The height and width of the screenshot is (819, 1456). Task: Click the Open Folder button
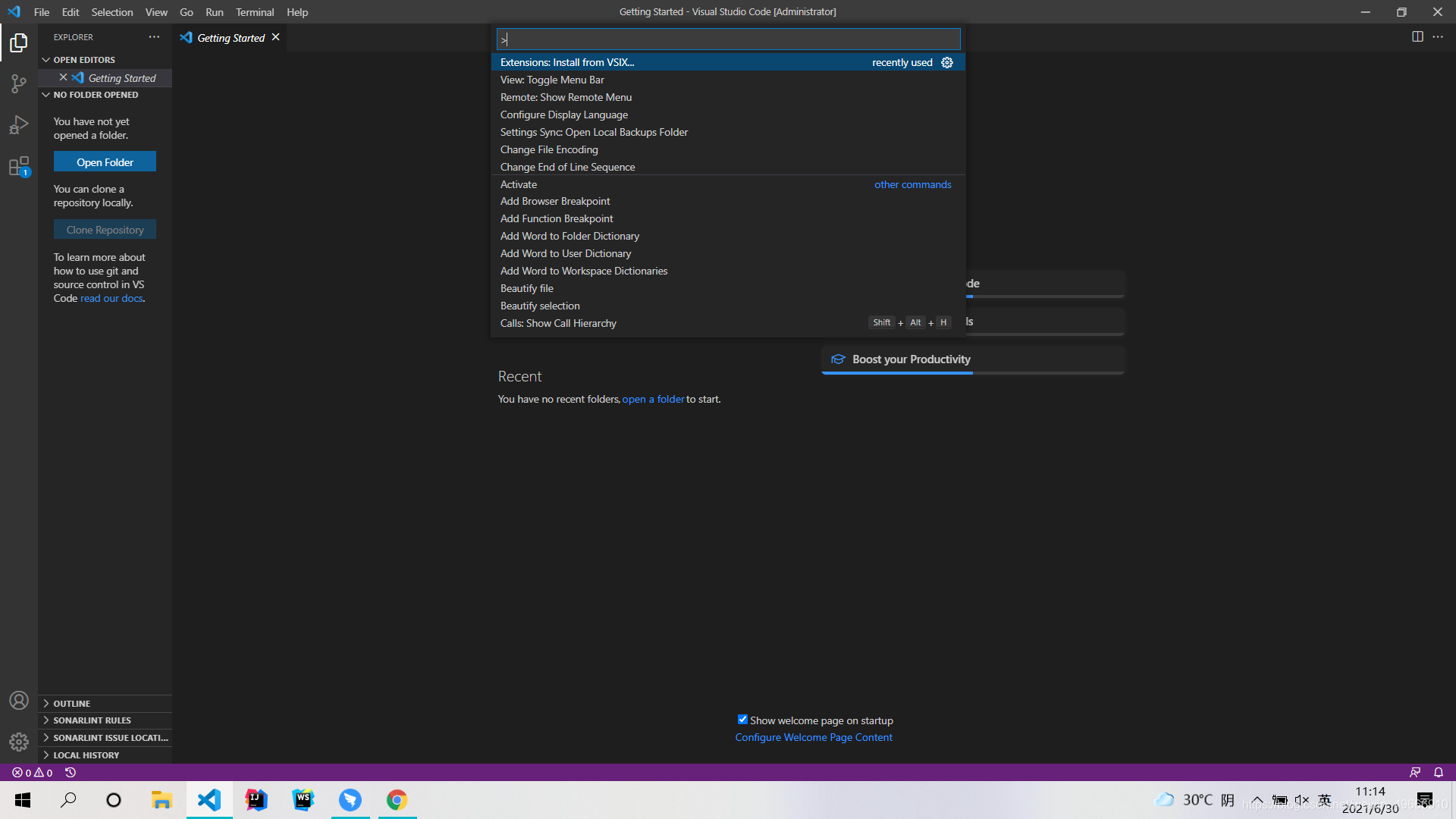click(x=105, y=162)
